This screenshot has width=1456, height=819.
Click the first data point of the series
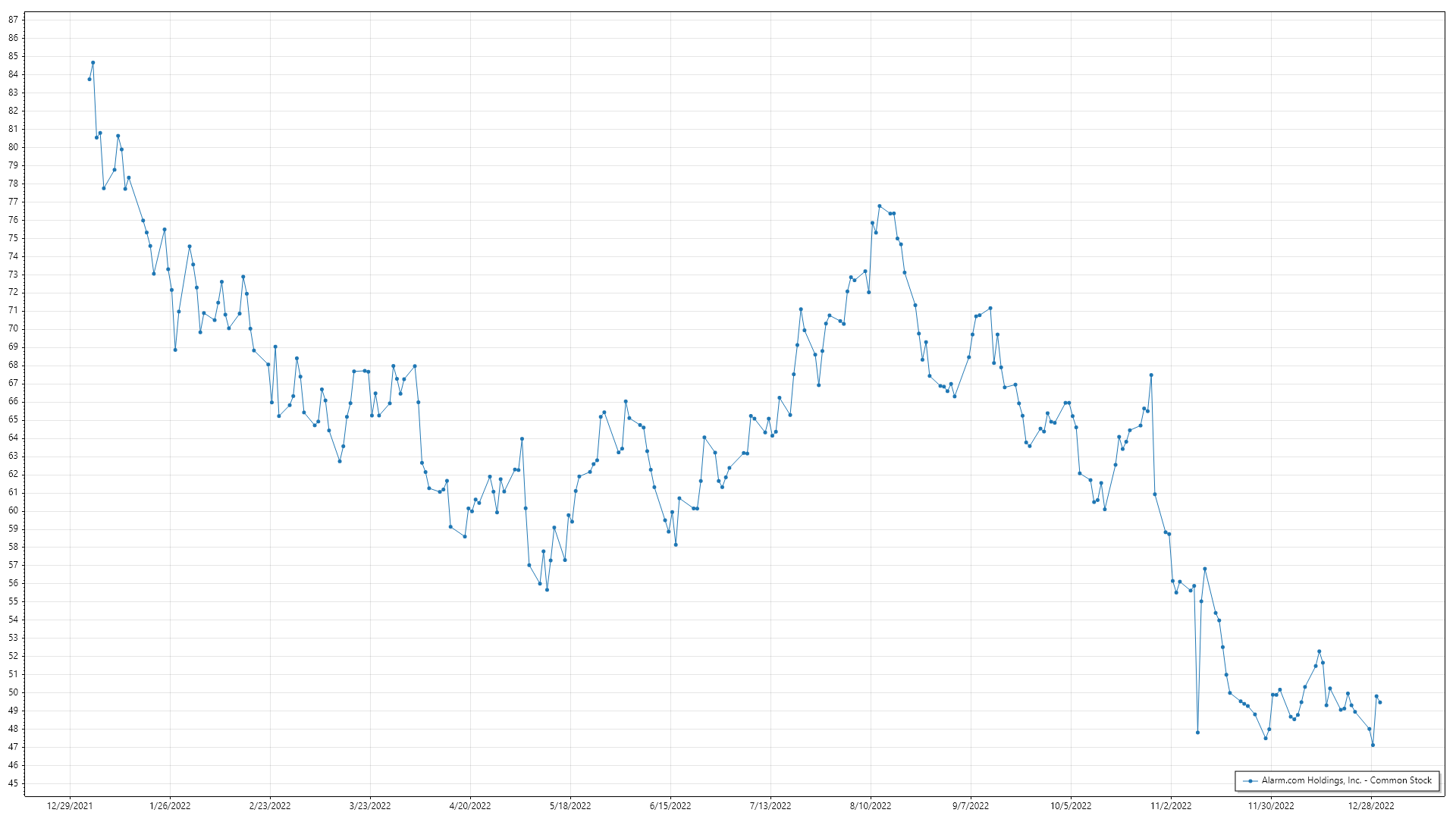coord(89,79)
